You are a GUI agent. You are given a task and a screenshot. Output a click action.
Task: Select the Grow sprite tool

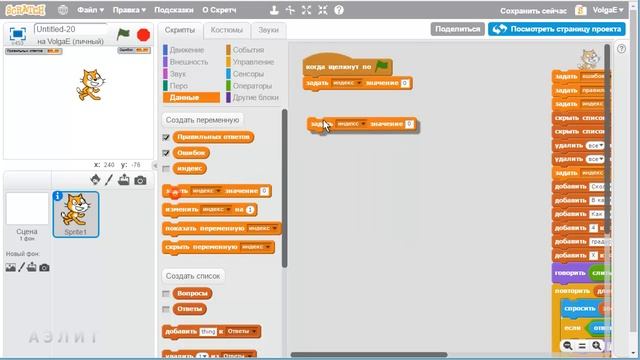(x=306, y=10)
